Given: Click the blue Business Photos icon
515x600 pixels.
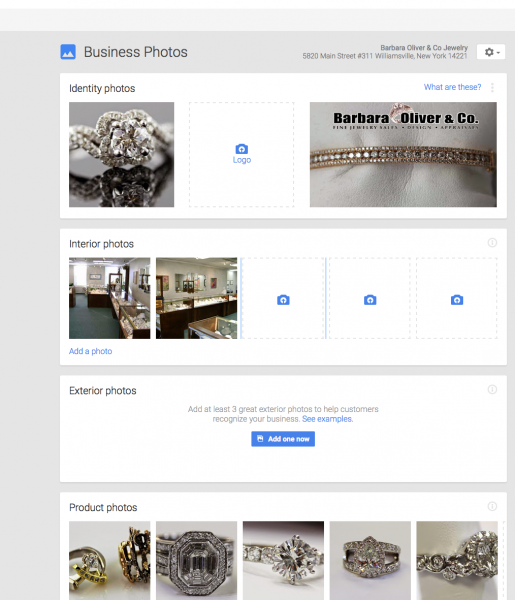Looking at the screenshot, I should pos(68,52).
